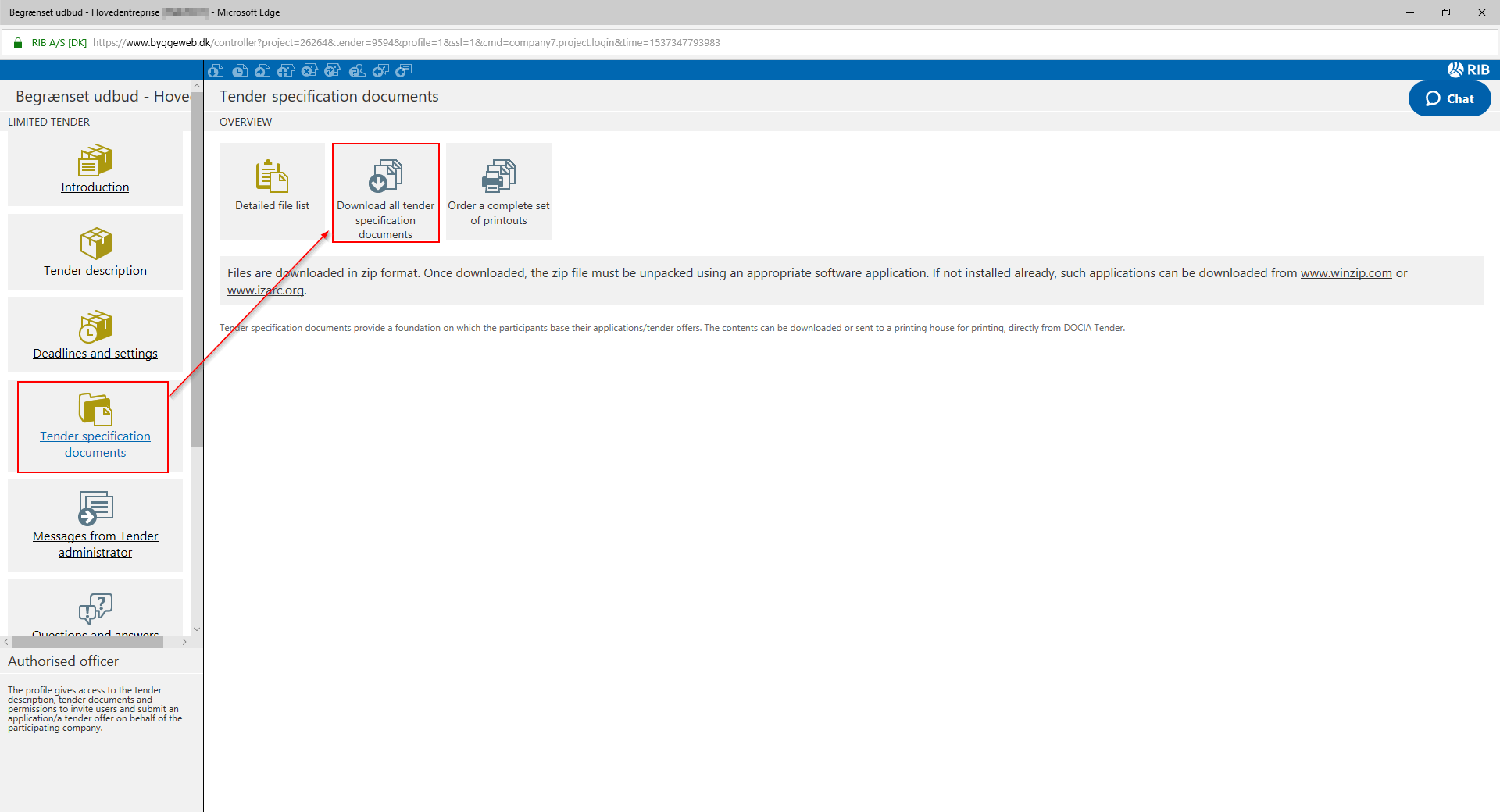The image size is (1500, 812).
Task: Order a complete set of printouts
Action: coord(498,191)
